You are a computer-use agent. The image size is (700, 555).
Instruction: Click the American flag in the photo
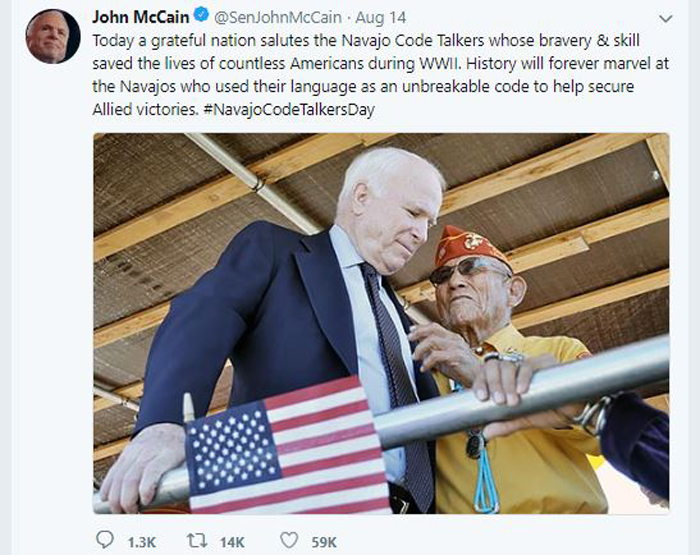click(x=286, y=447)
